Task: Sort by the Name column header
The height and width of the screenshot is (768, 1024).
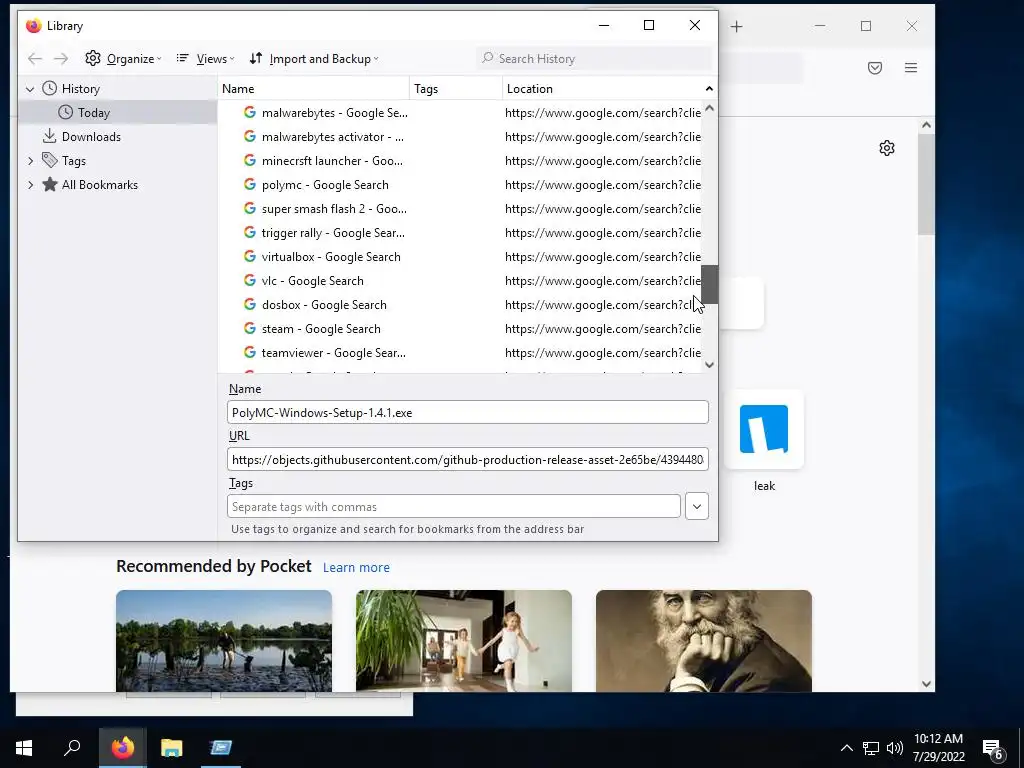Action: [x=313, y=89]
